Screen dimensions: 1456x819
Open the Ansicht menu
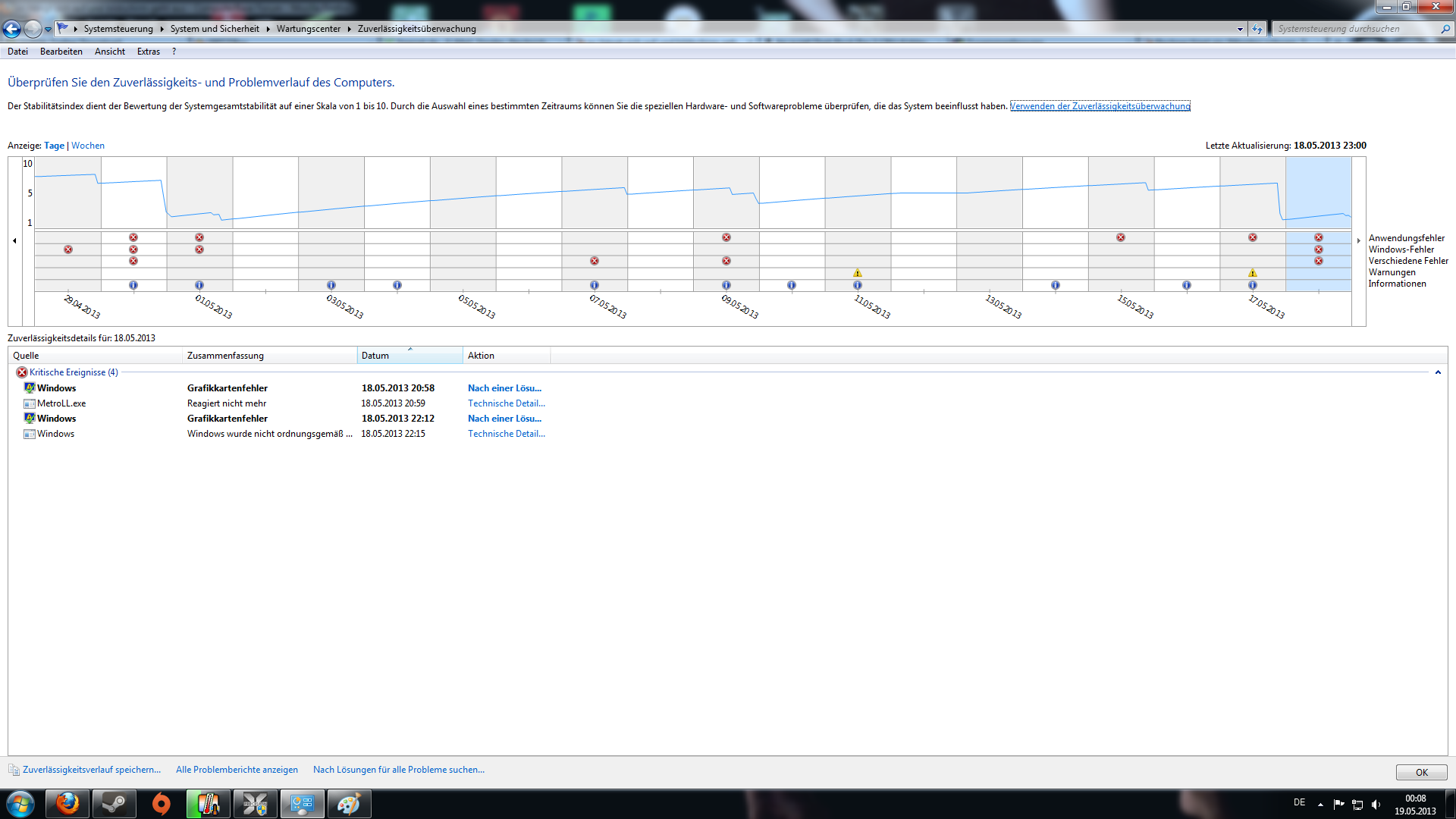(109, 52)
